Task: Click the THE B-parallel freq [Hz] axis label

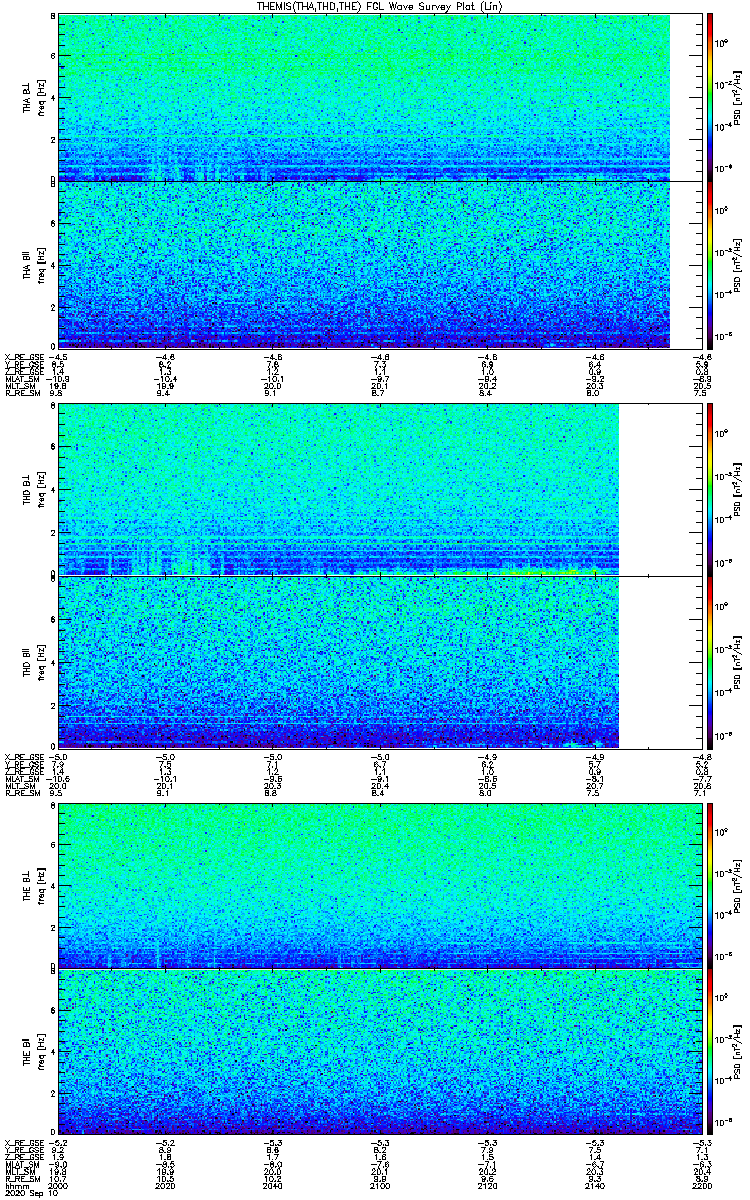Action: (x=40, y=1051)
